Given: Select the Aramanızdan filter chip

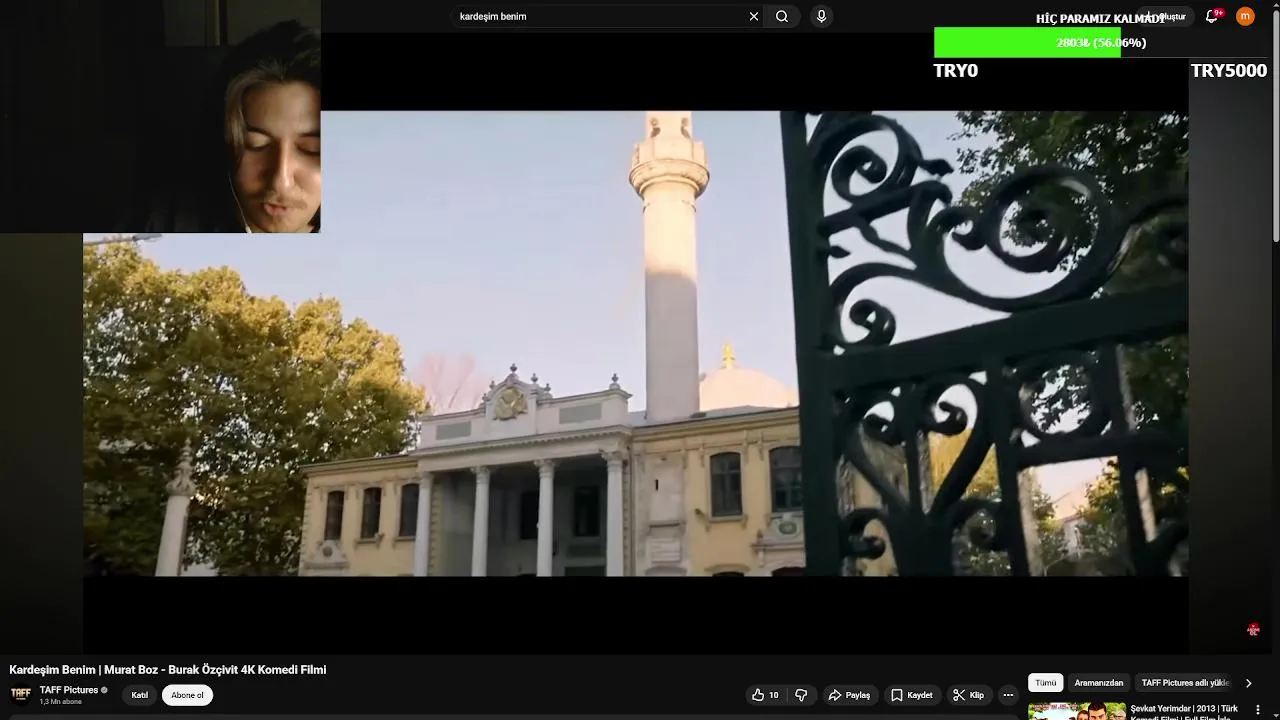Looking at the screenshot, I should tap(1099, 683).
